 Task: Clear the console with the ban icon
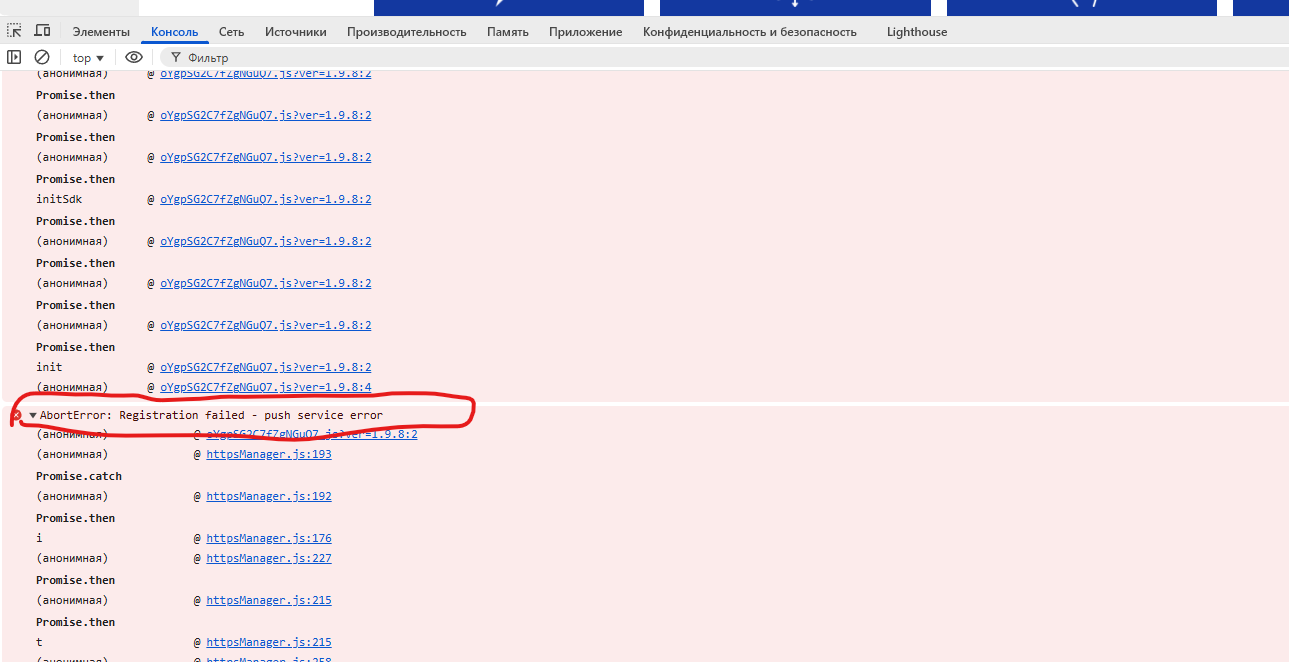[x=42, y=58]
